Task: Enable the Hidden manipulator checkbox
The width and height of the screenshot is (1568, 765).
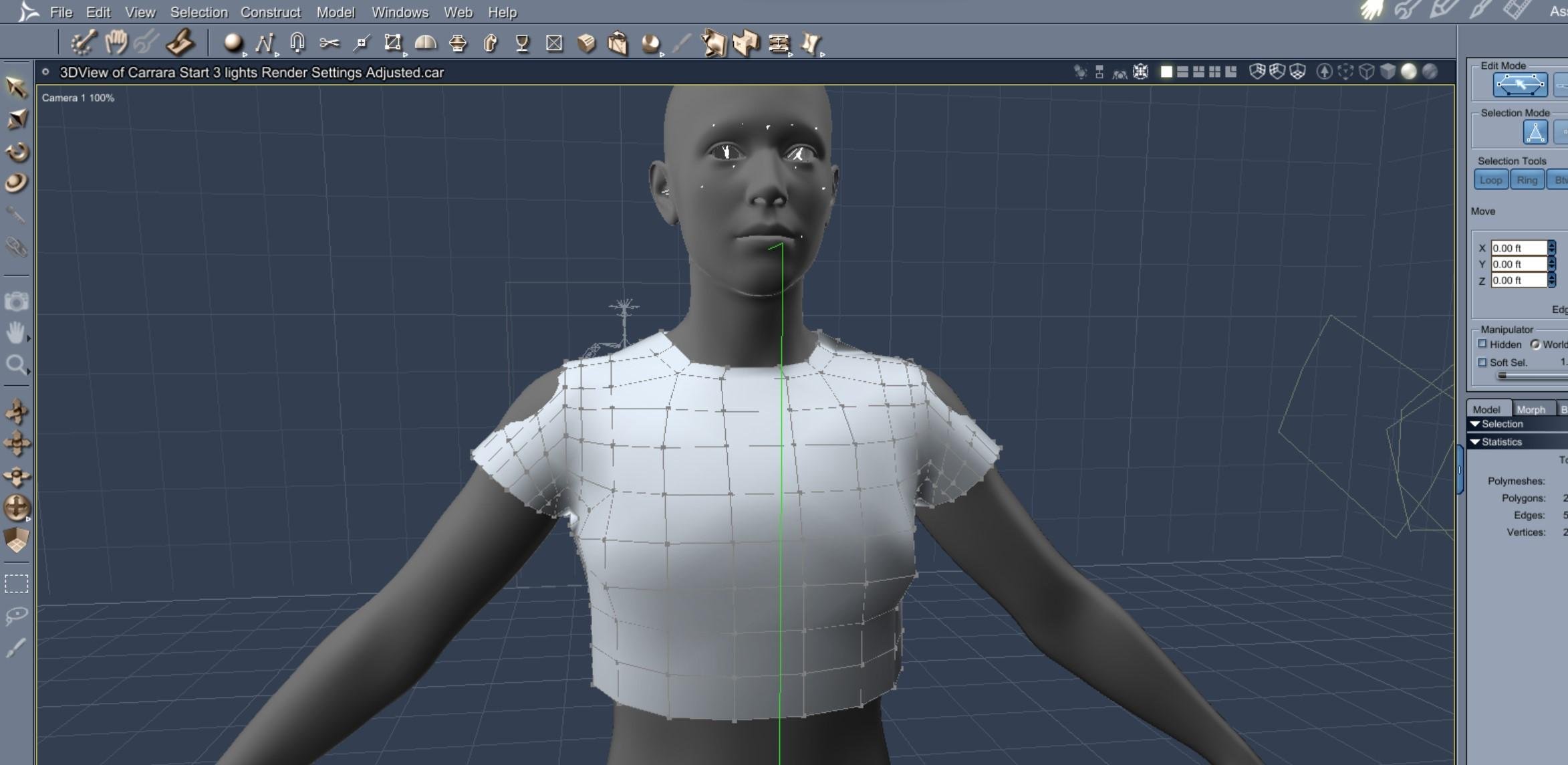Action: coord(1482,344)
